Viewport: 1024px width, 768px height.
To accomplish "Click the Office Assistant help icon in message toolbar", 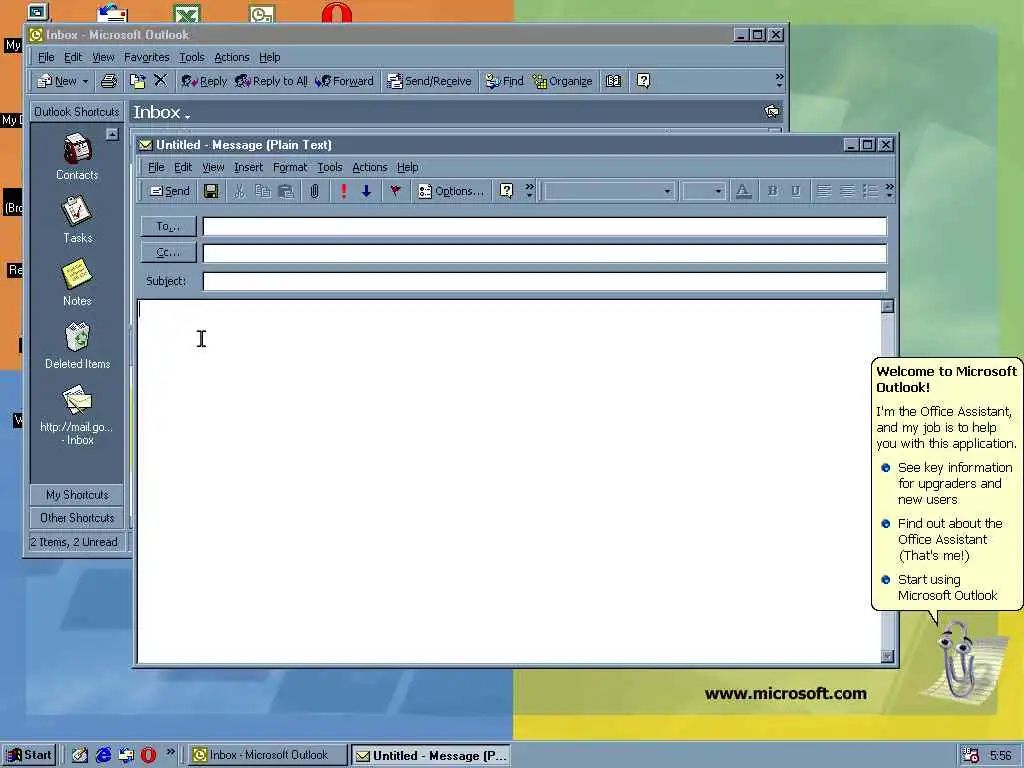I will pyautogui.click(x=506, y=191).
